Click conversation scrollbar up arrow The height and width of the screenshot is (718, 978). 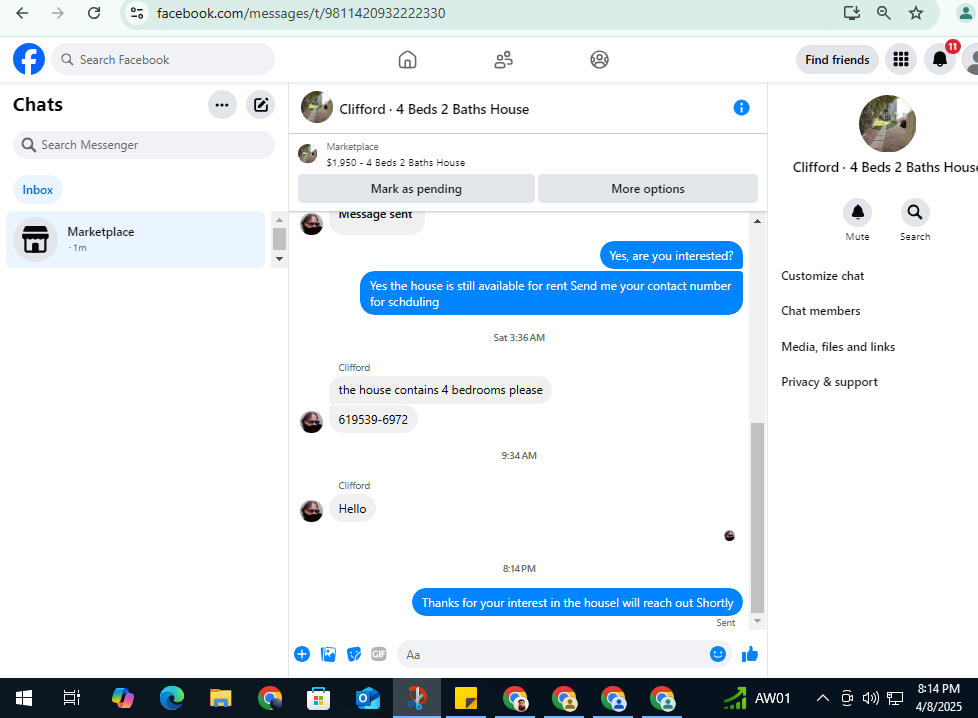pyautogui.click(x=757, y=221)
